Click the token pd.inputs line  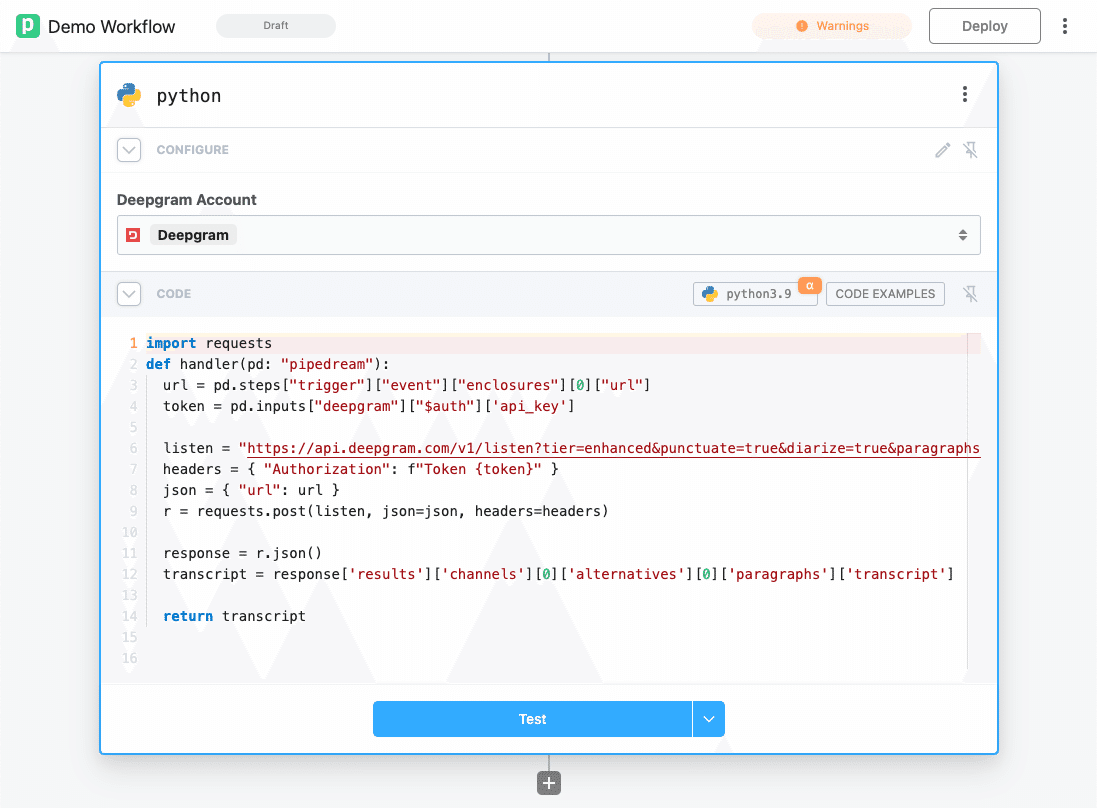coord(369,406)
